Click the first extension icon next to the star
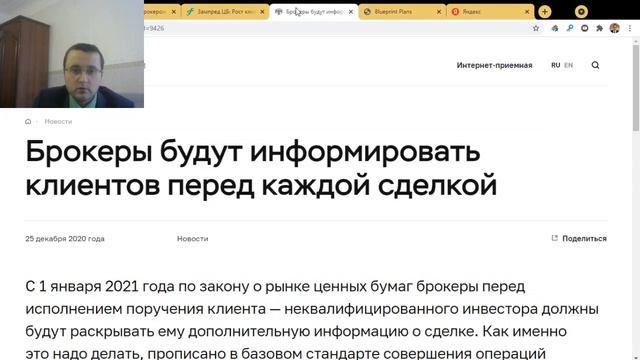Image resolution: width=640 pixels, height=360 pixels. (x=555, y=28)
